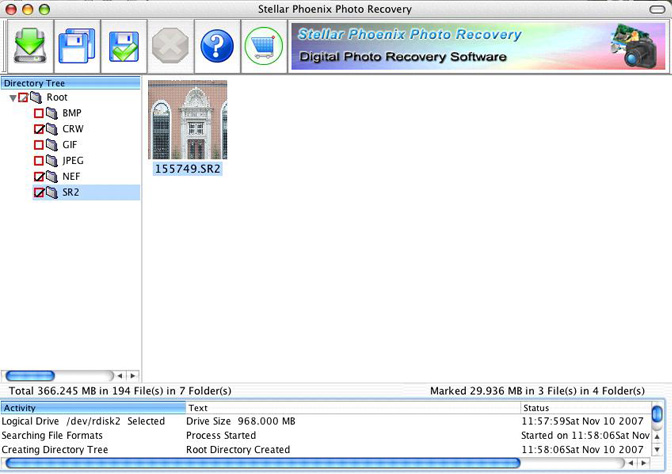The image size is (672, 474).
Task: Click the Stellar Phoenix Photo Recovery banner
Action: pyautogui.click(x=478, y=46)
